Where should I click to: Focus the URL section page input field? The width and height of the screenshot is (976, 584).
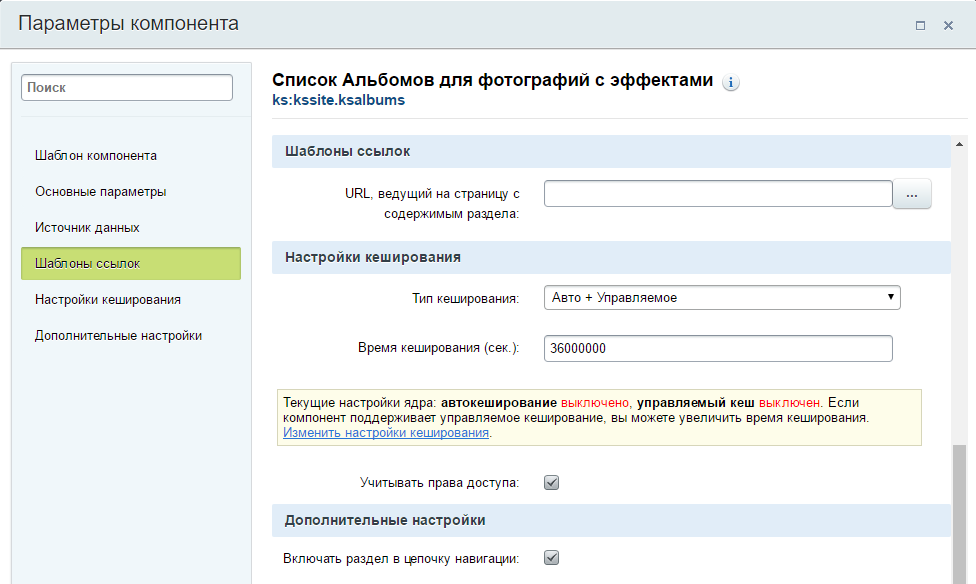pos(717,193)
